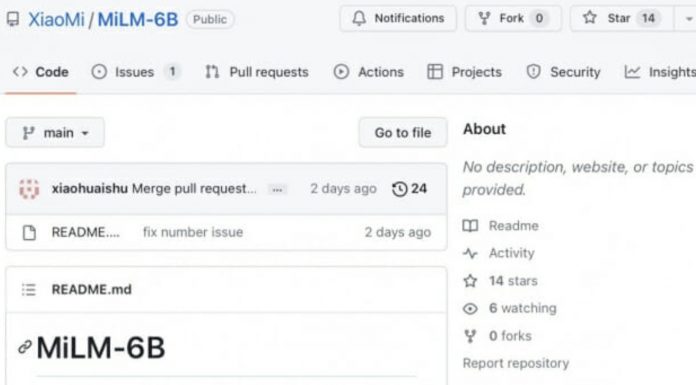Open the README file in the file list

[x=86, y=232]
